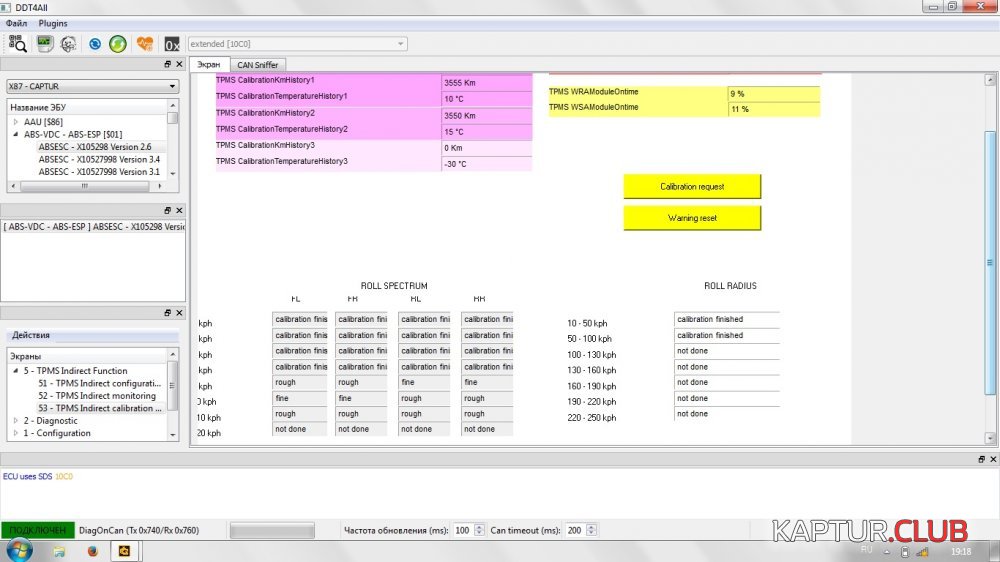Image resolution: width=1000 pixels, height=562 pixels.
Task: Open the Windows Start button
Action: (18, 551)
